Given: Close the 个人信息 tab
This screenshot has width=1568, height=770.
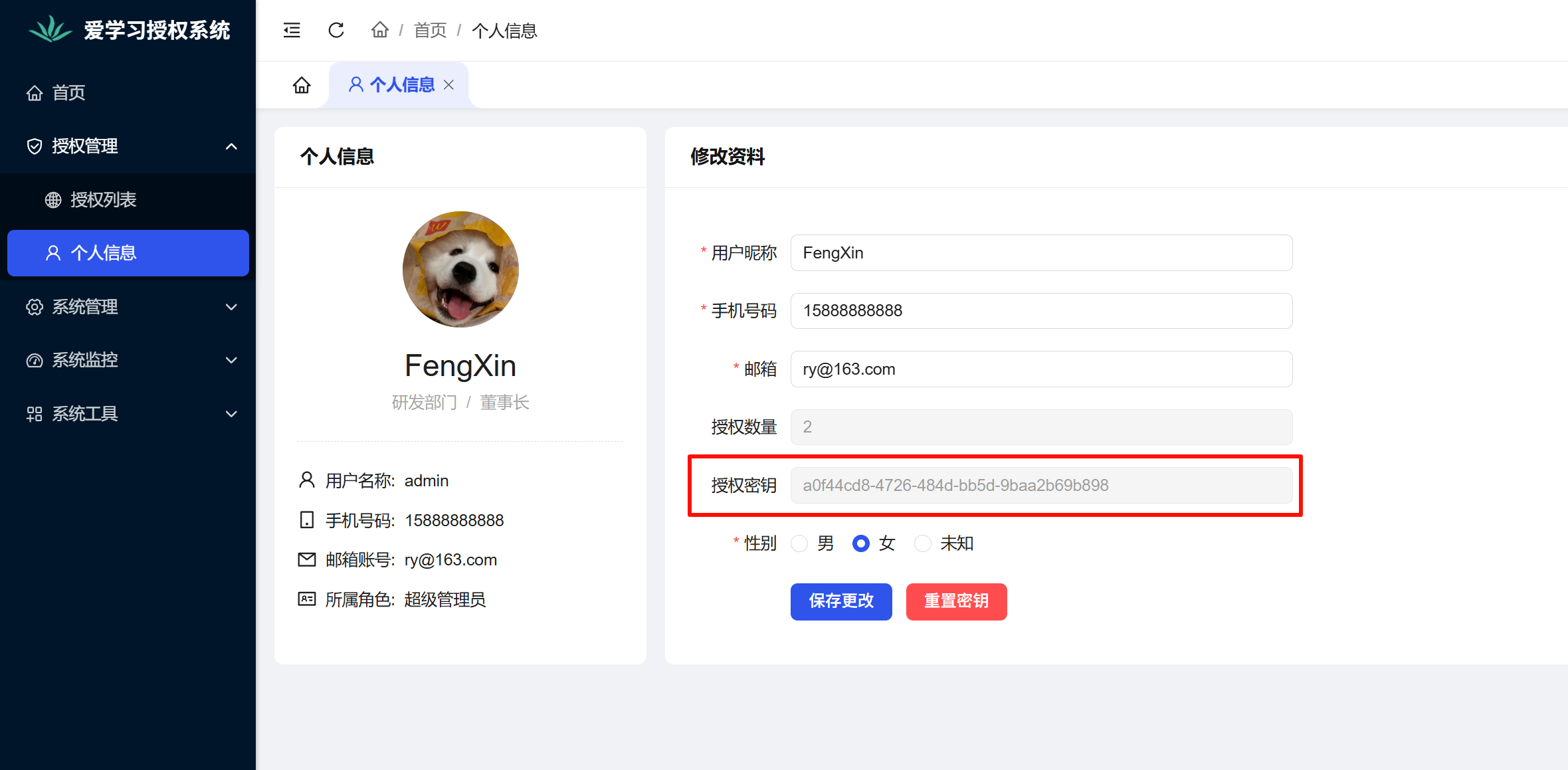Looking at the screenshot, I should coord(449,85).
